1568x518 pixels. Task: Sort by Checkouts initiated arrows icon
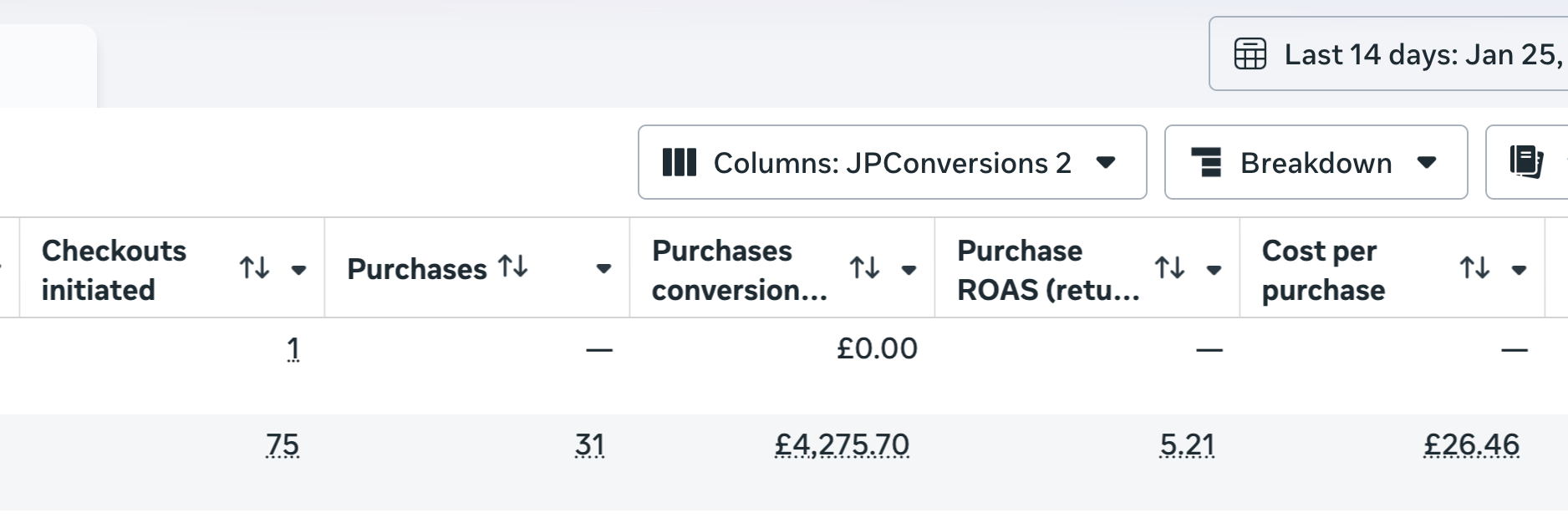pyautogui.click(x=254, y=268)
